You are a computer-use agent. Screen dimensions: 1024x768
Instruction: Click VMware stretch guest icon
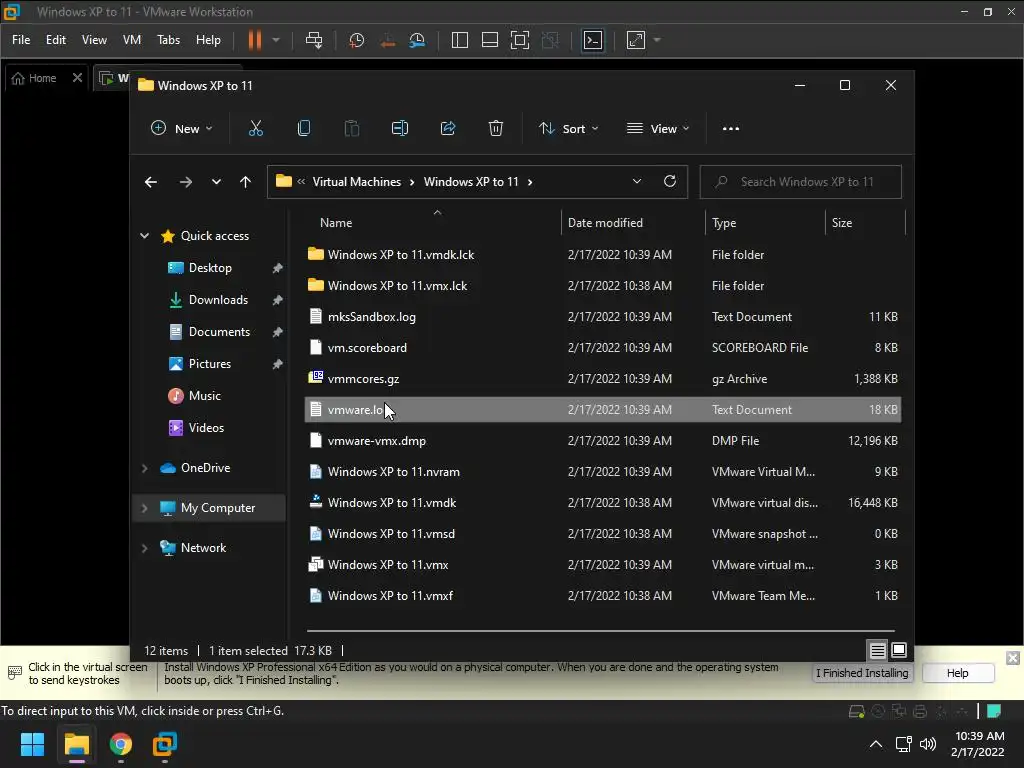(x=636, y=40)
